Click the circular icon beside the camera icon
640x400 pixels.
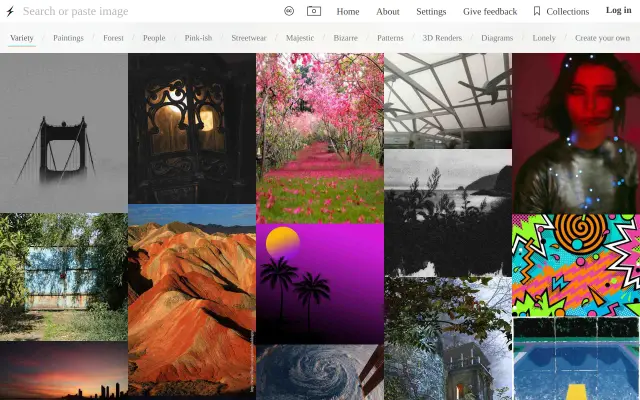(x=289, y=11)
